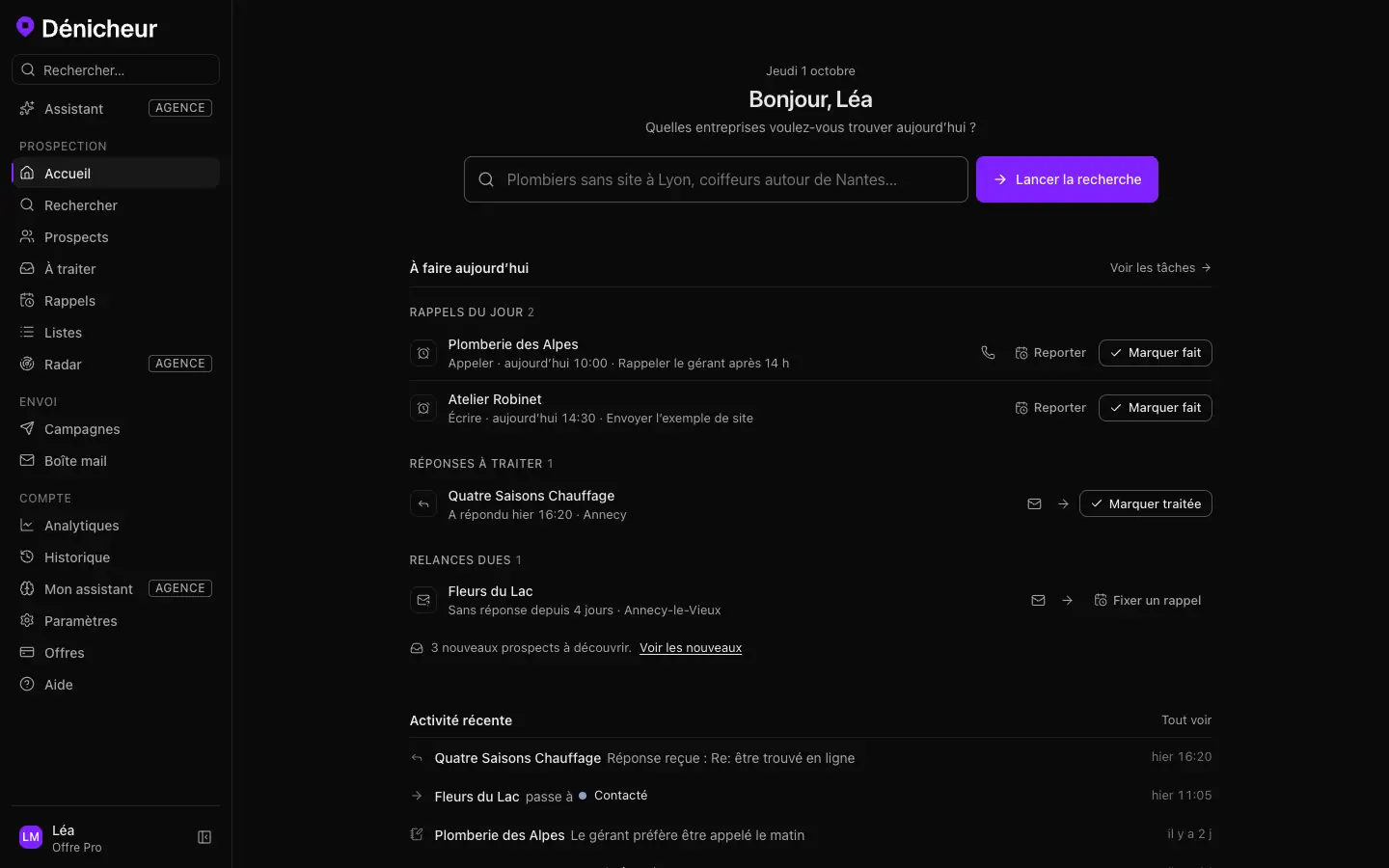Click the phone icon for Plomberie des Alpes

click(988, 353)
